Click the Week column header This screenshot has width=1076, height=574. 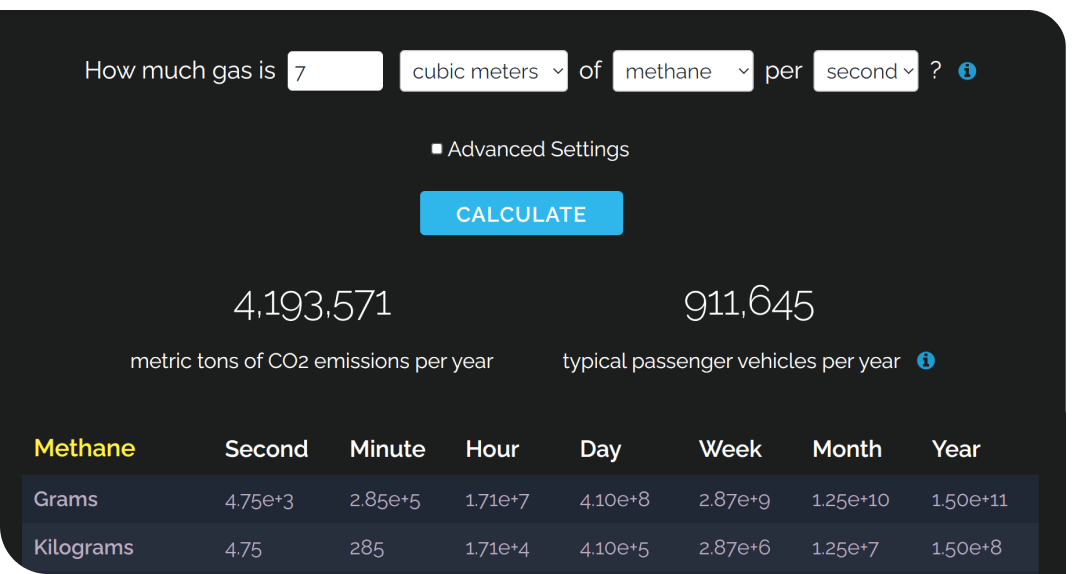[x=730, y=449]
